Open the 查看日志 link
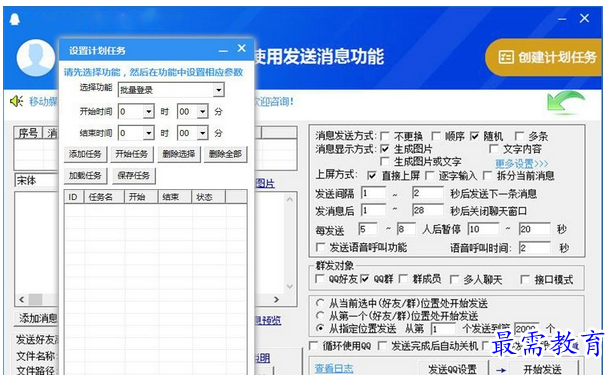 pos(334,368)
